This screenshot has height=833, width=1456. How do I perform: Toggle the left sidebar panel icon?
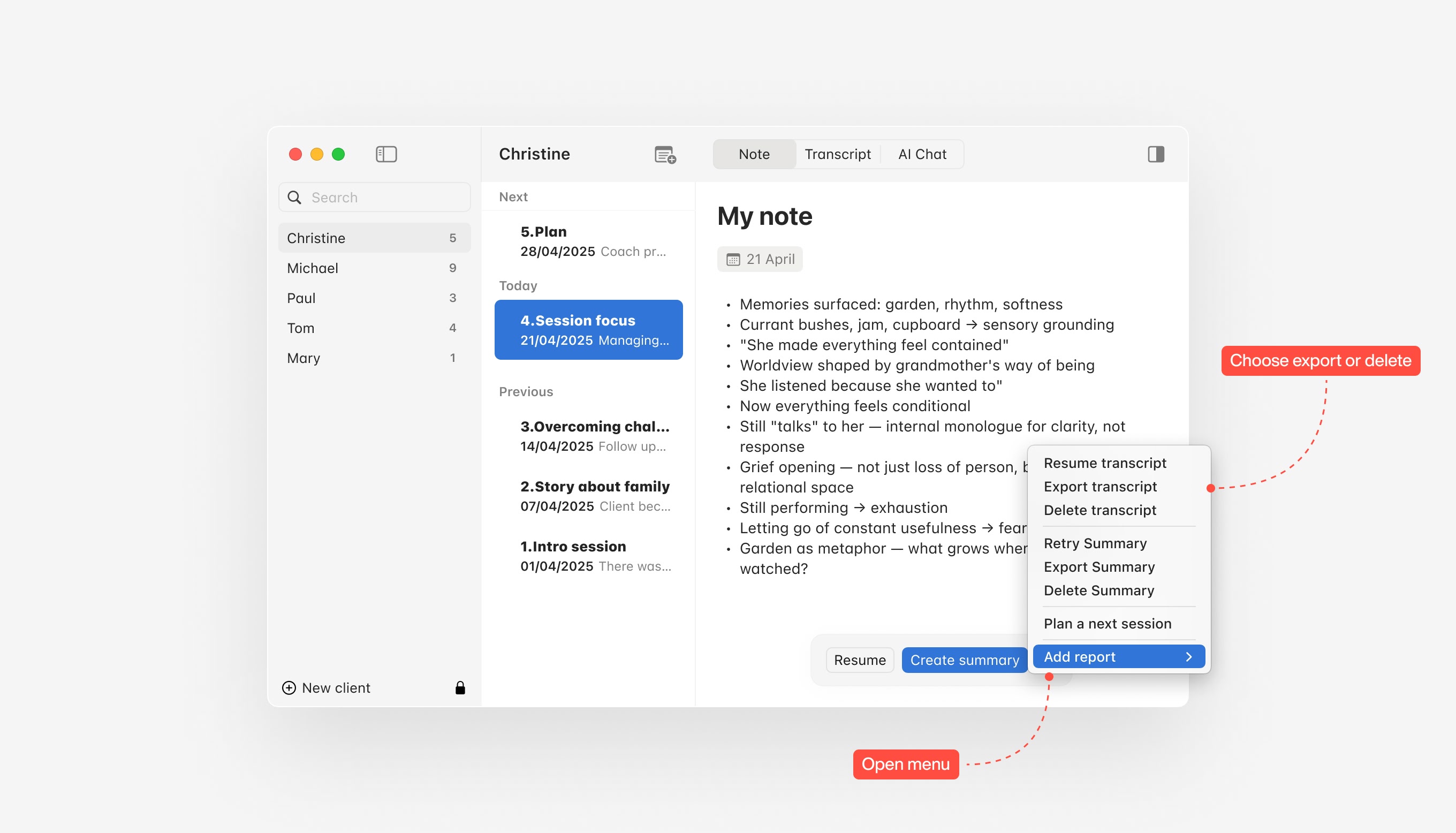tap(386, 154)
